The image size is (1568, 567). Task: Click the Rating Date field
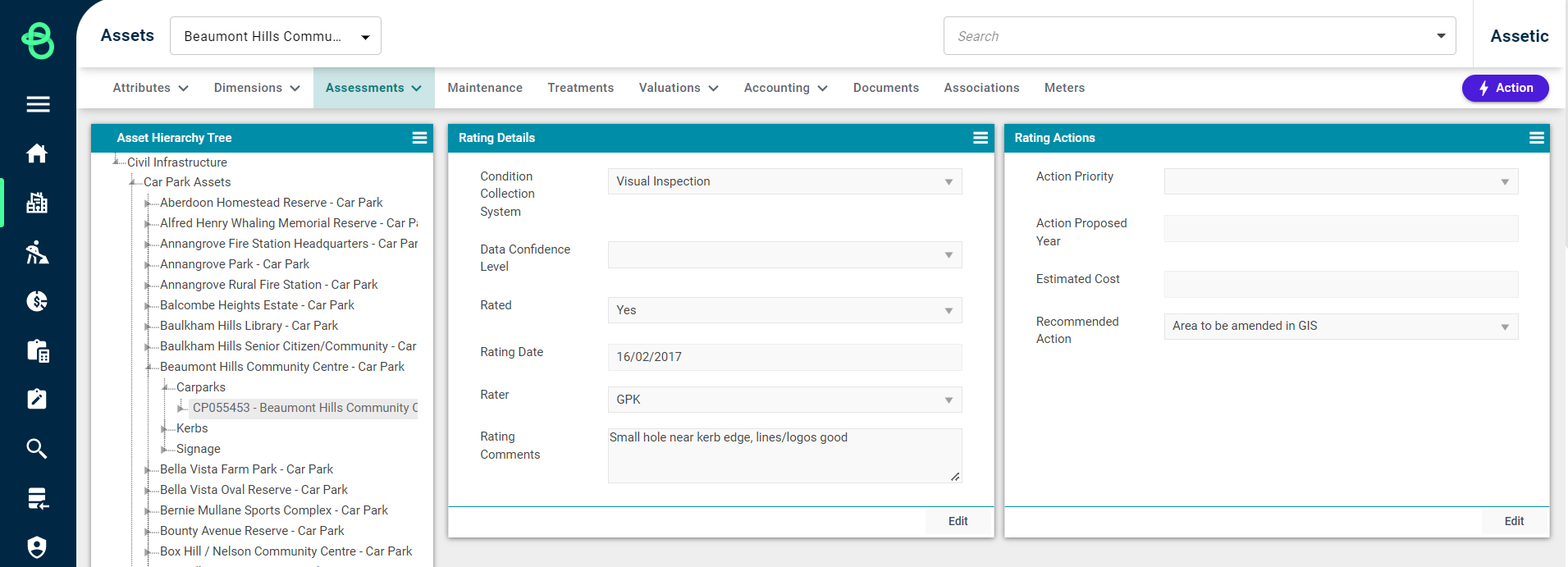click(x=784, y=357)
